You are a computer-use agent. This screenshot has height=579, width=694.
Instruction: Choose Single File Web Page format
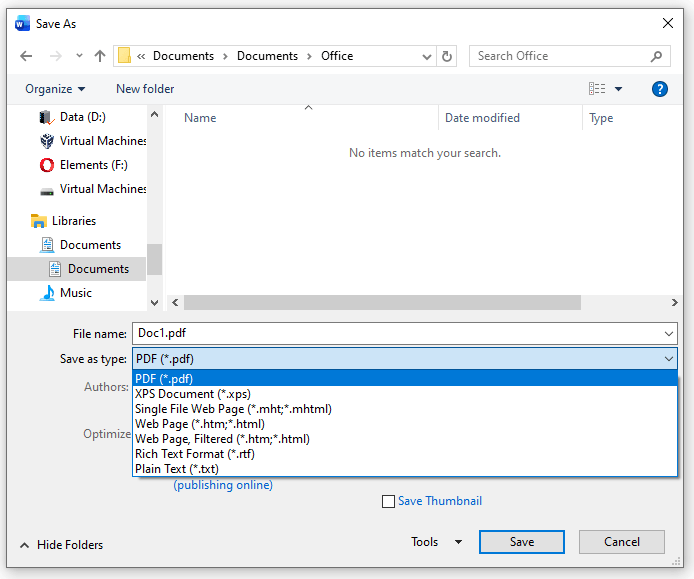tap(405, 409)
